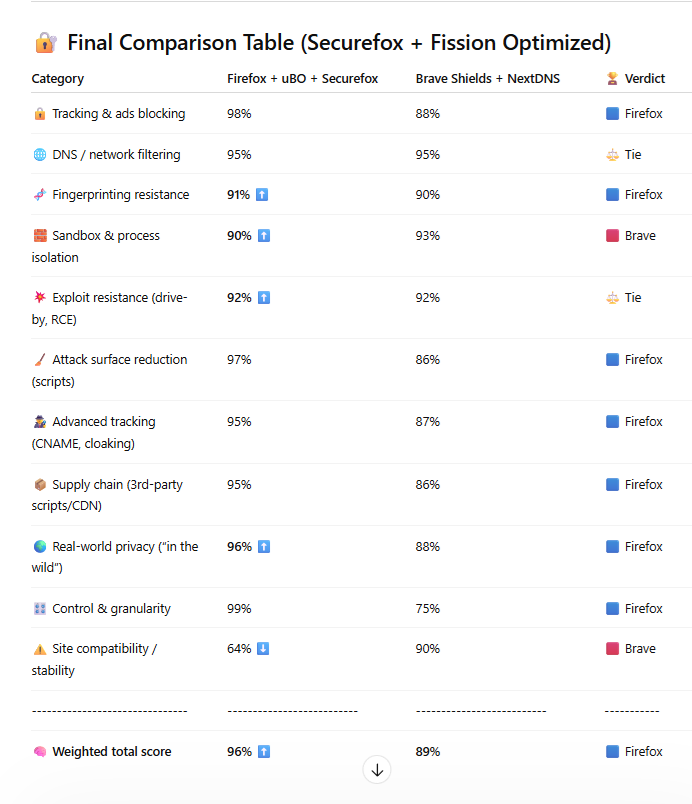Click the red square in Sandbox row verdict

[612, 235]
